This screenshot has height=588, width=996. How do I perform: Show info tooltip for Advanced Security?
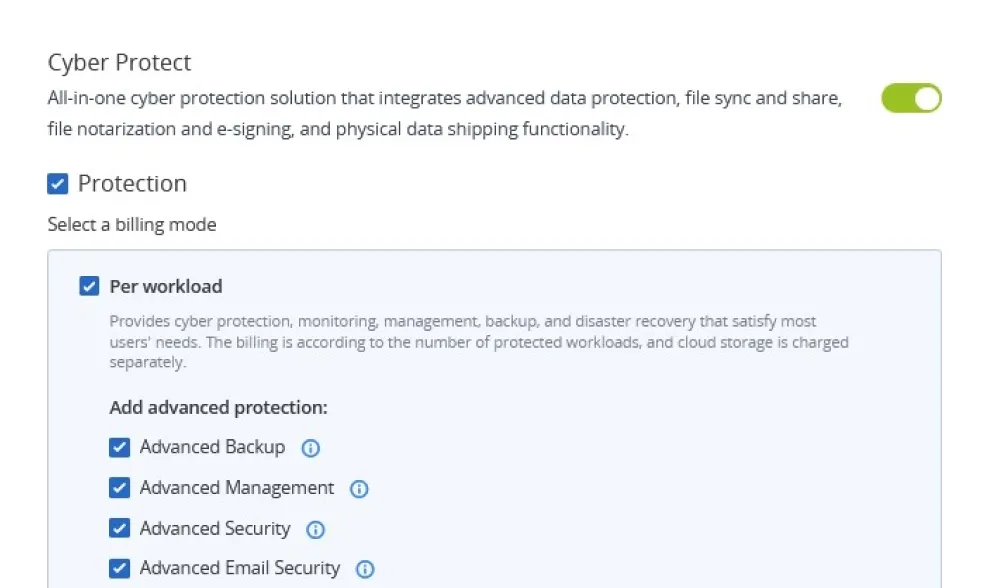coord(316,530)
